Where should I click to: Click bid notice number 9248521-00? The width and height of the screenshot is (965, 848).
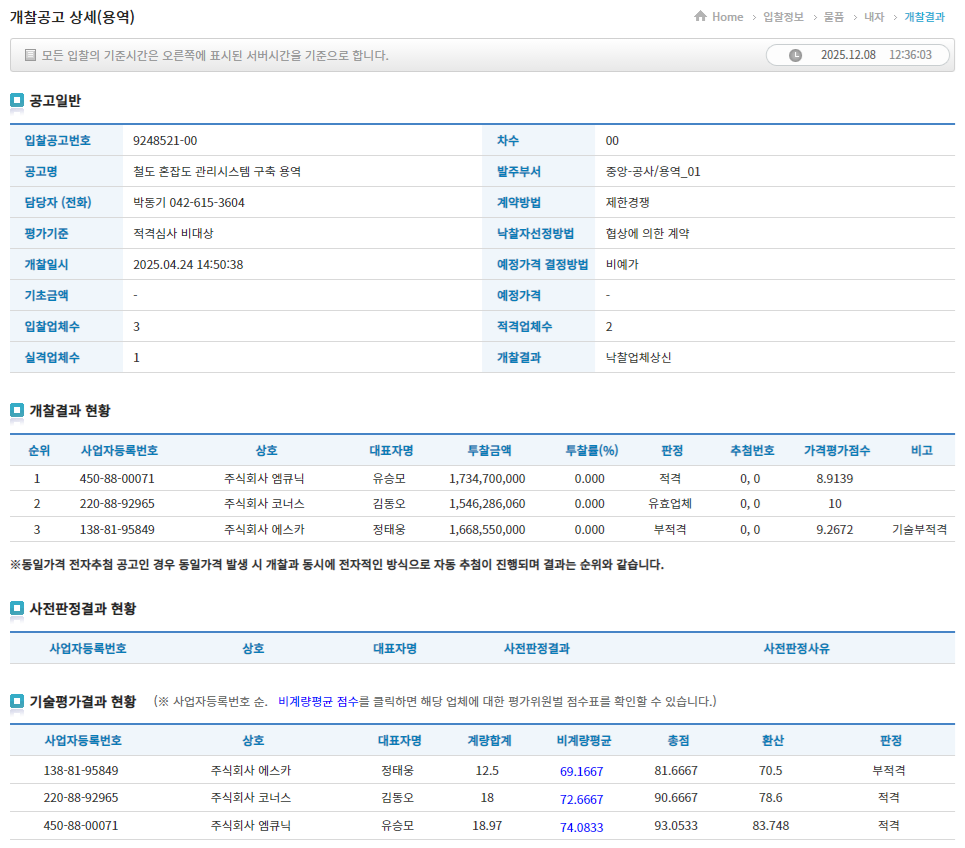[165, 140]
